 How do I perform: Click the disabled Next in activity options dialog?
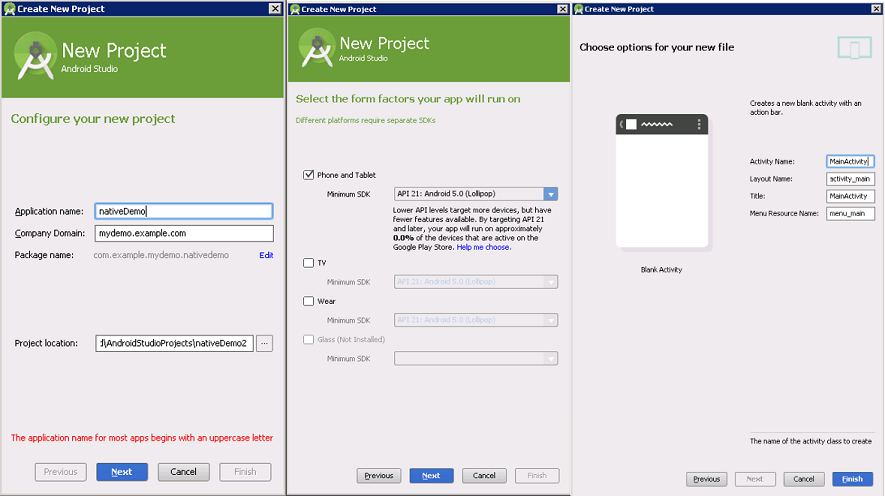pyautogui.click(x=755, y=479)
